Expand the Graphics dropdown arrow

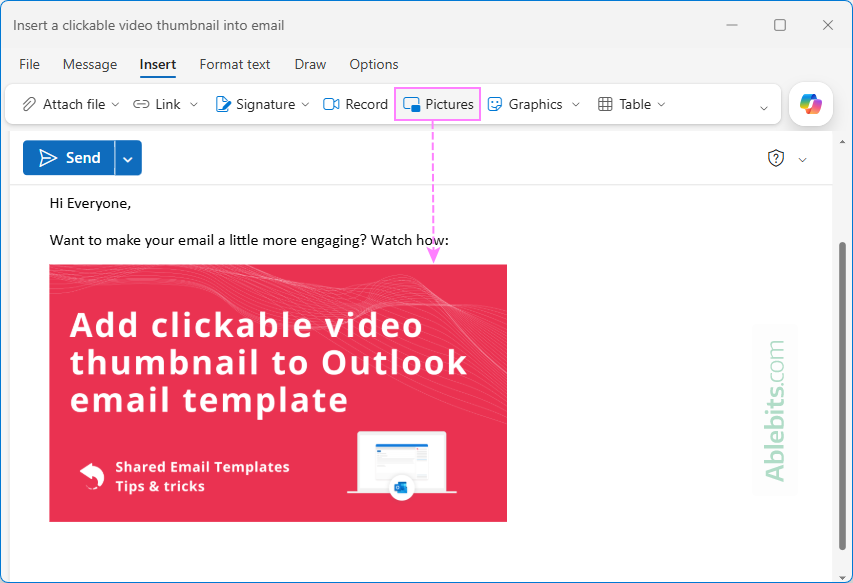coord(576,104)
